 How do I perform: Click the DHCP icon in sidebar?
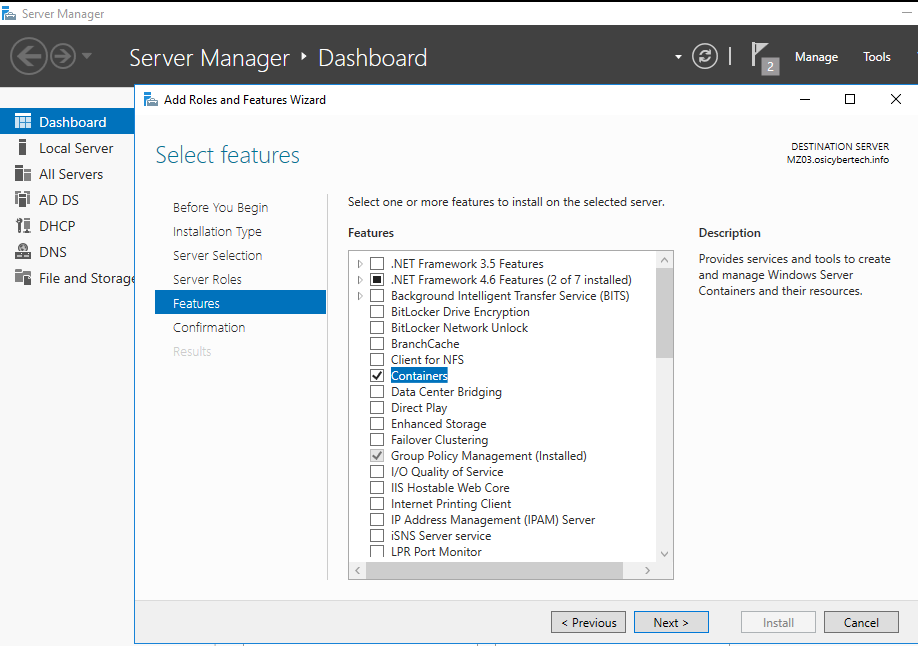click(23, 225)
